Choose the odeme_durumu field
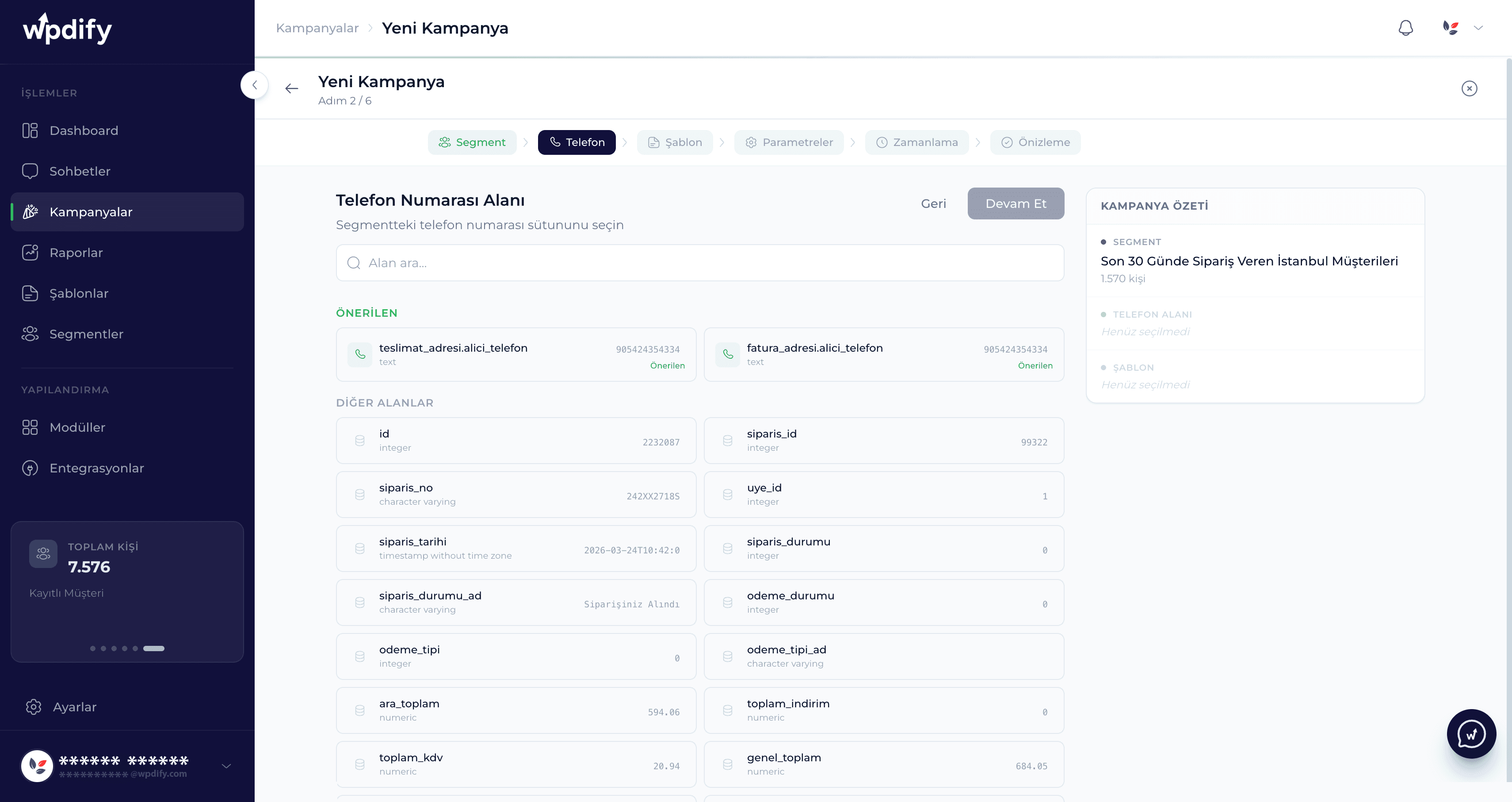The width and height of the screenshot is (1512, 802). point(884,602)
